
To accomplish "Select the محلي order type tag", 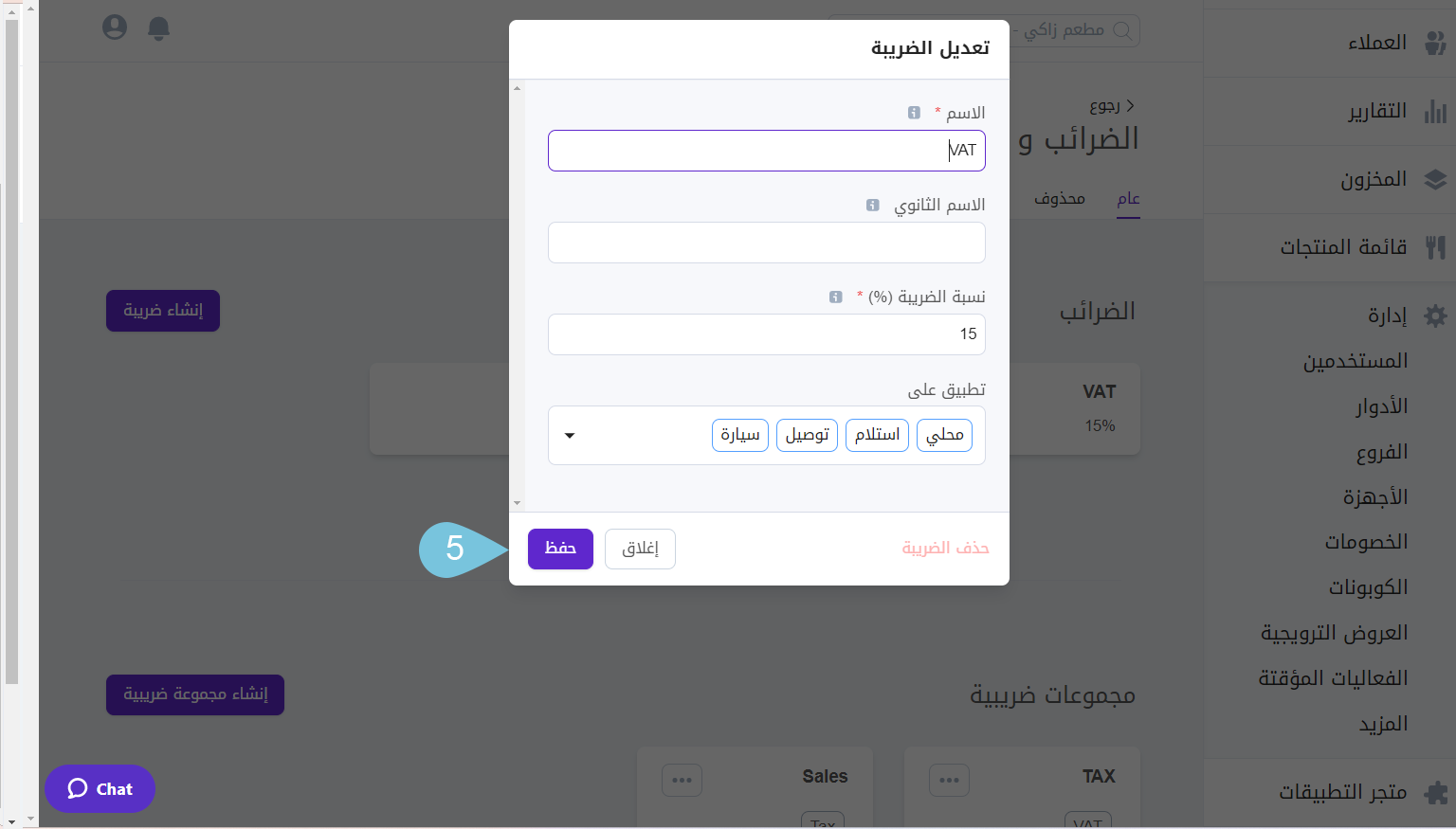I will click(944, 435).
